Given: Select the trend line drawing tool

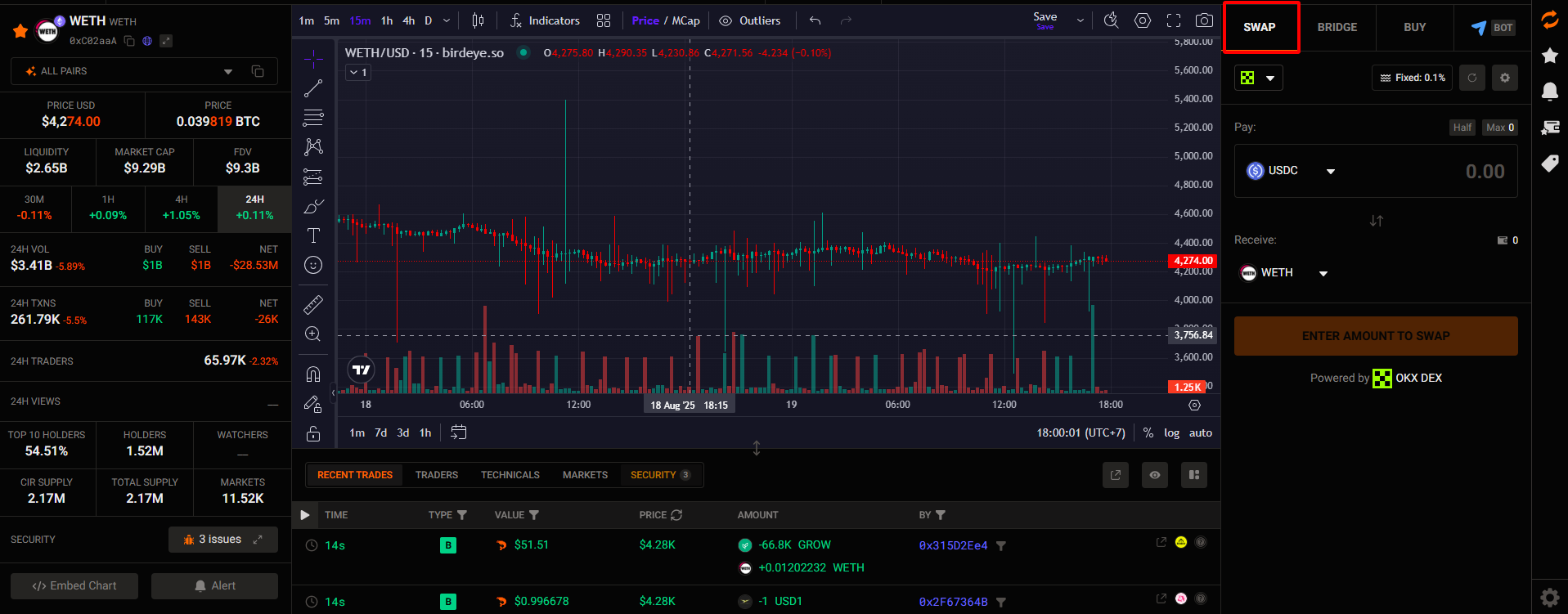Looking at the screenshot, I should click(x=313, y=88).
